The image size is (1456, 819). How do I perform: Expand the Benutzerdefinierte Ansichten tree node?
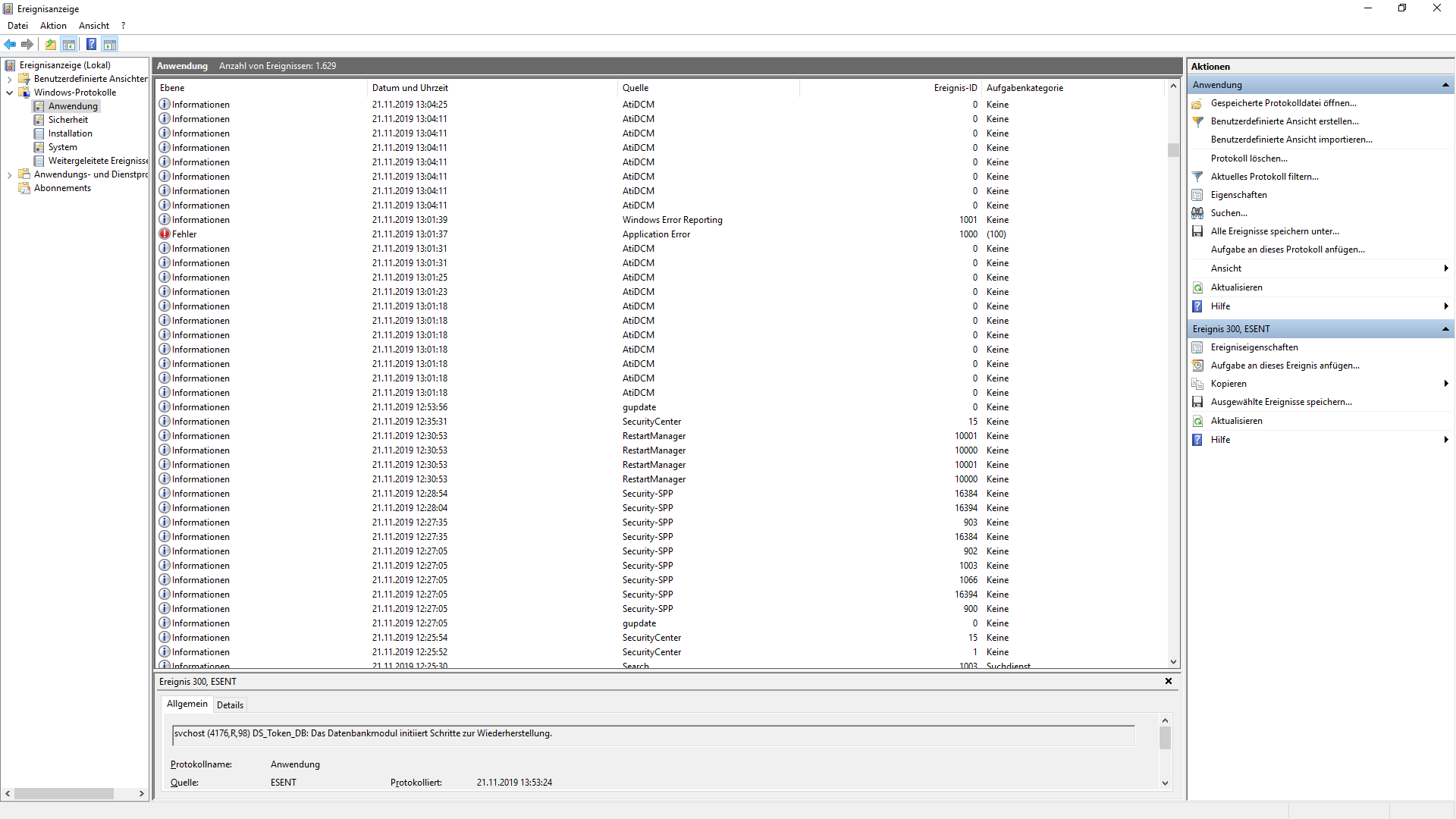pyautogui.click(x=9, y=79)
